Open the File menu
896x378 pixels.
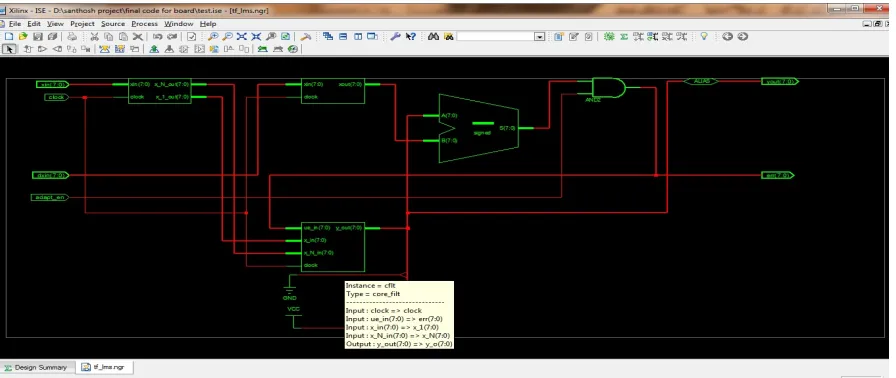14,24
